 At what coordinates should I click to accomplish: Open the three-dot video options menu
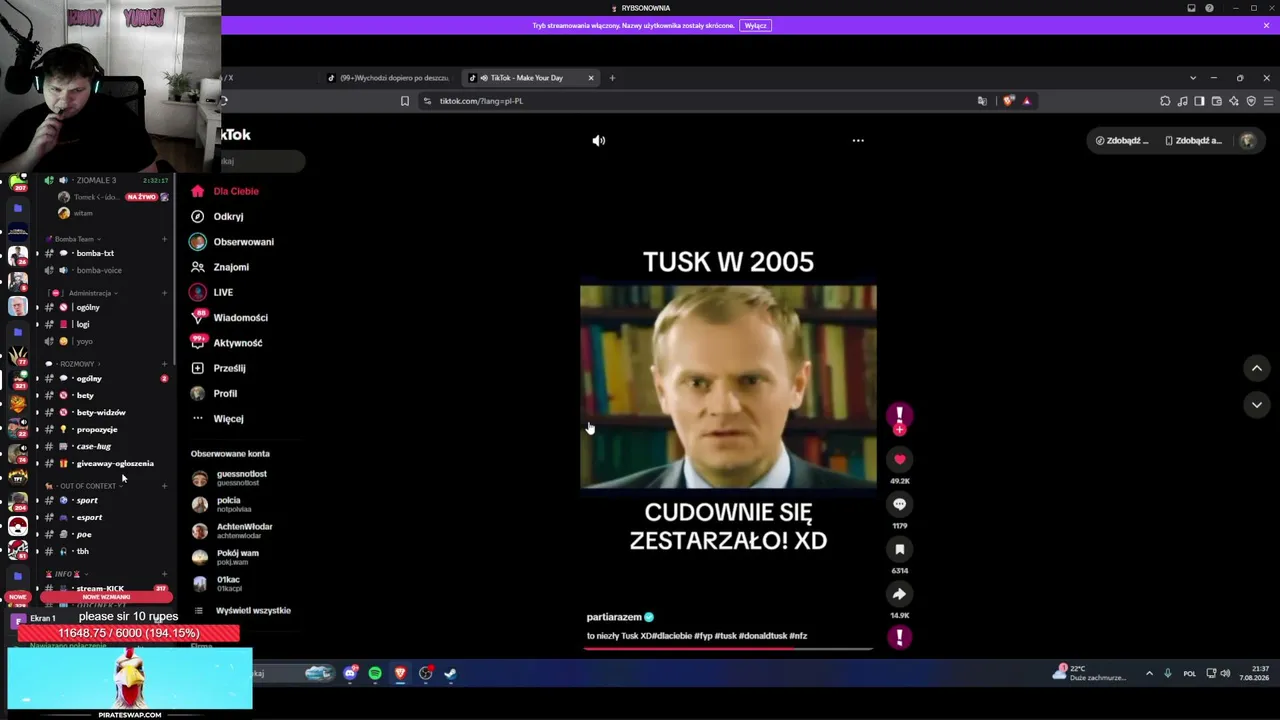coord(858,141)
